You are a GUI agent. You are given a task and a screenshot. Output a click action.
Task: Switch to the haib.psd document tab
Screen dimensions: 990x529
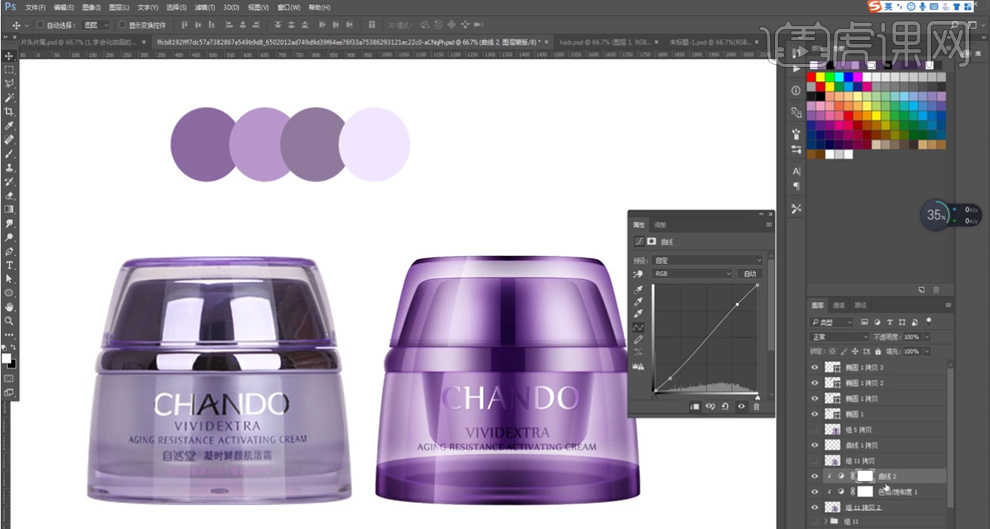606,41
